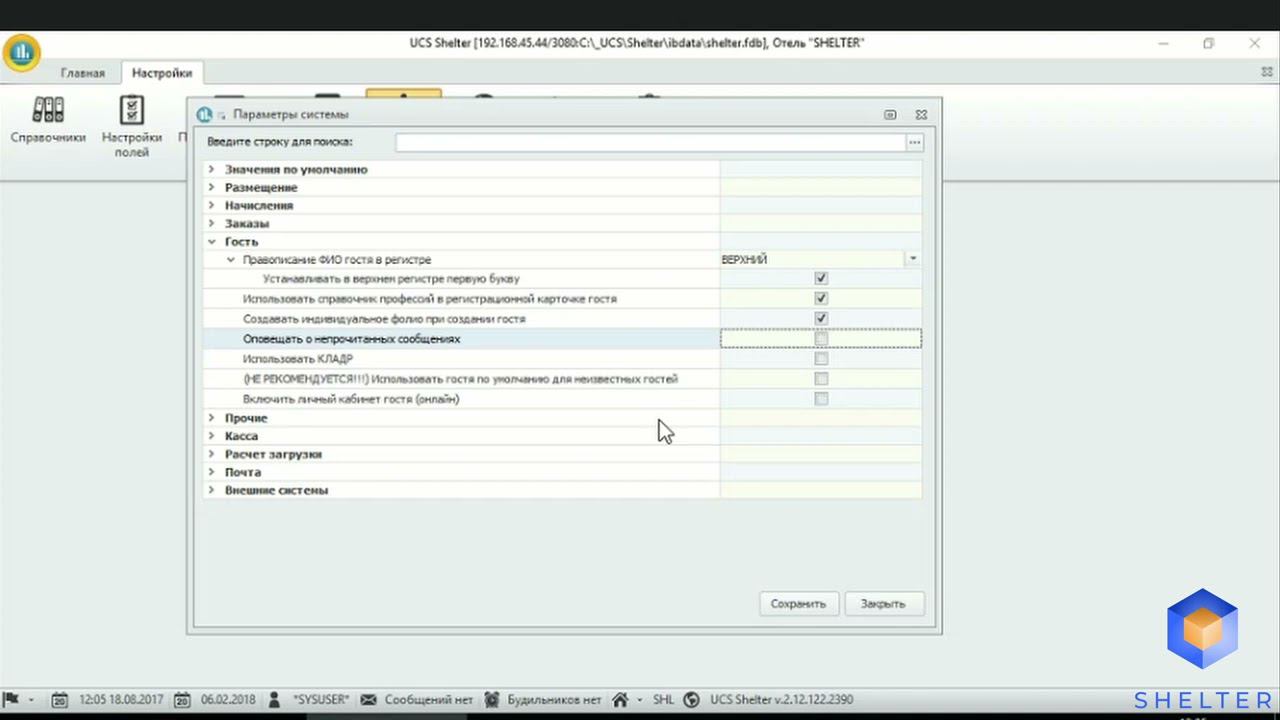Click 'UCS Shelter v.2.12.122.2390' version text
The width and height of the screenshot is (1280, 720).
click(x=781, y=700)
